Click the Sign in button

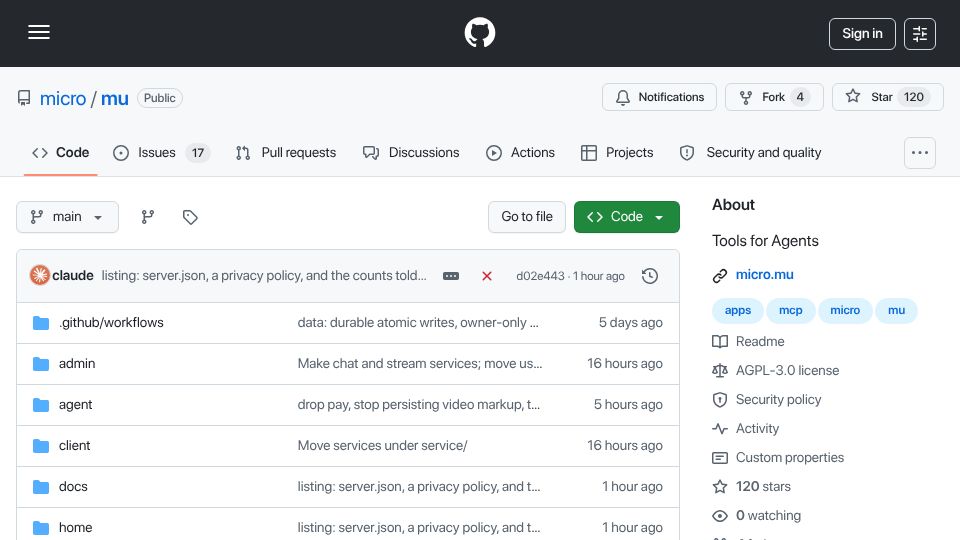click(x=862, y=34)
